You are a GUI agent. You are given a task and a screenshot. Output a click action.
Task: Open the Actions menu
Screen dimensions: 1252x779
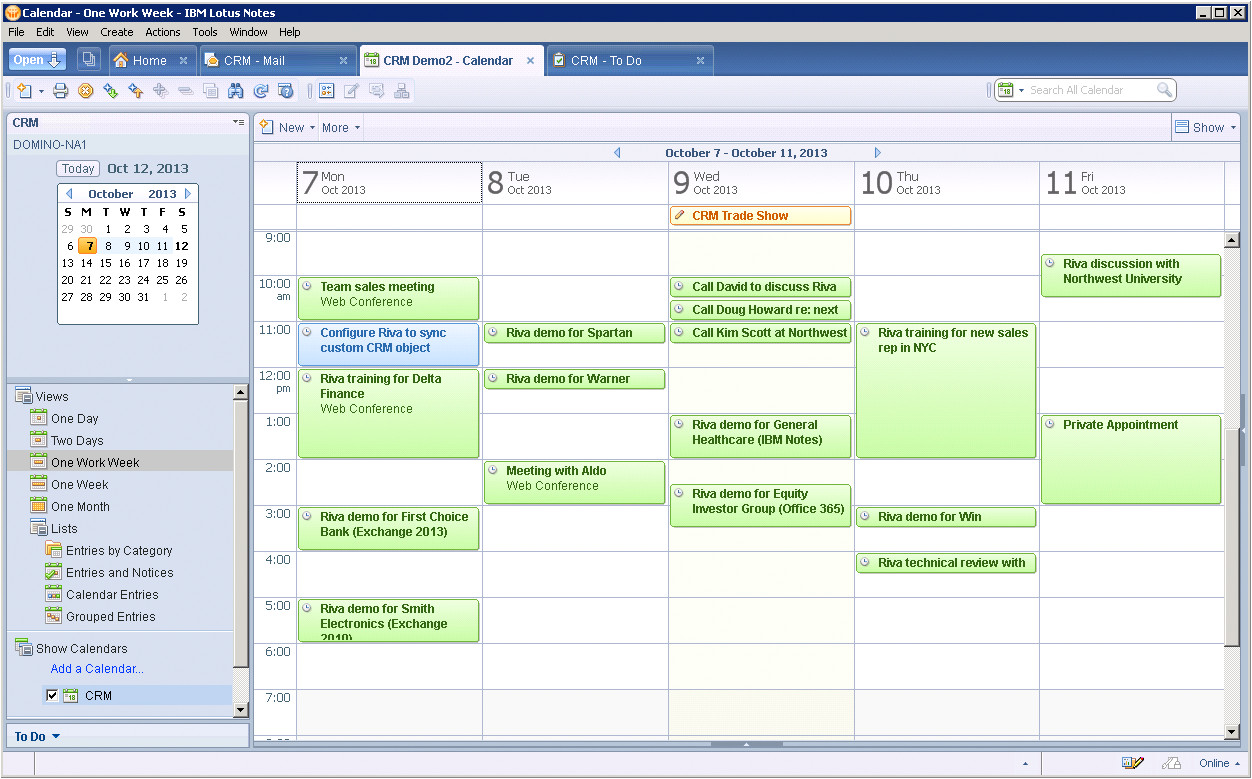tap(163, 32)
